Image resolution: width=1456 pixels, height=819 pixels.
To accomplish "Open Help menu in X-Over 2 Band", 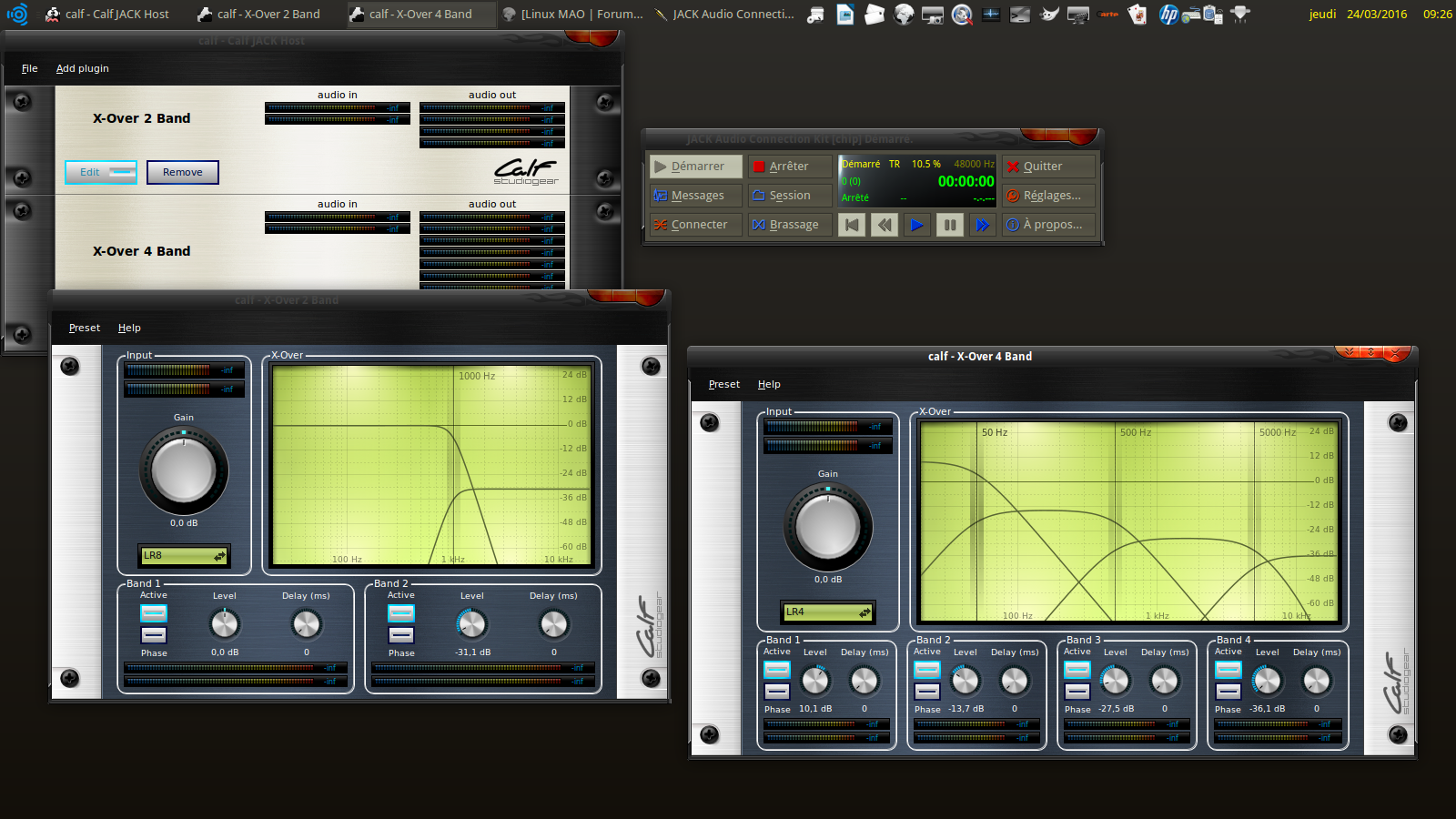I will click(x=129, y=328).
